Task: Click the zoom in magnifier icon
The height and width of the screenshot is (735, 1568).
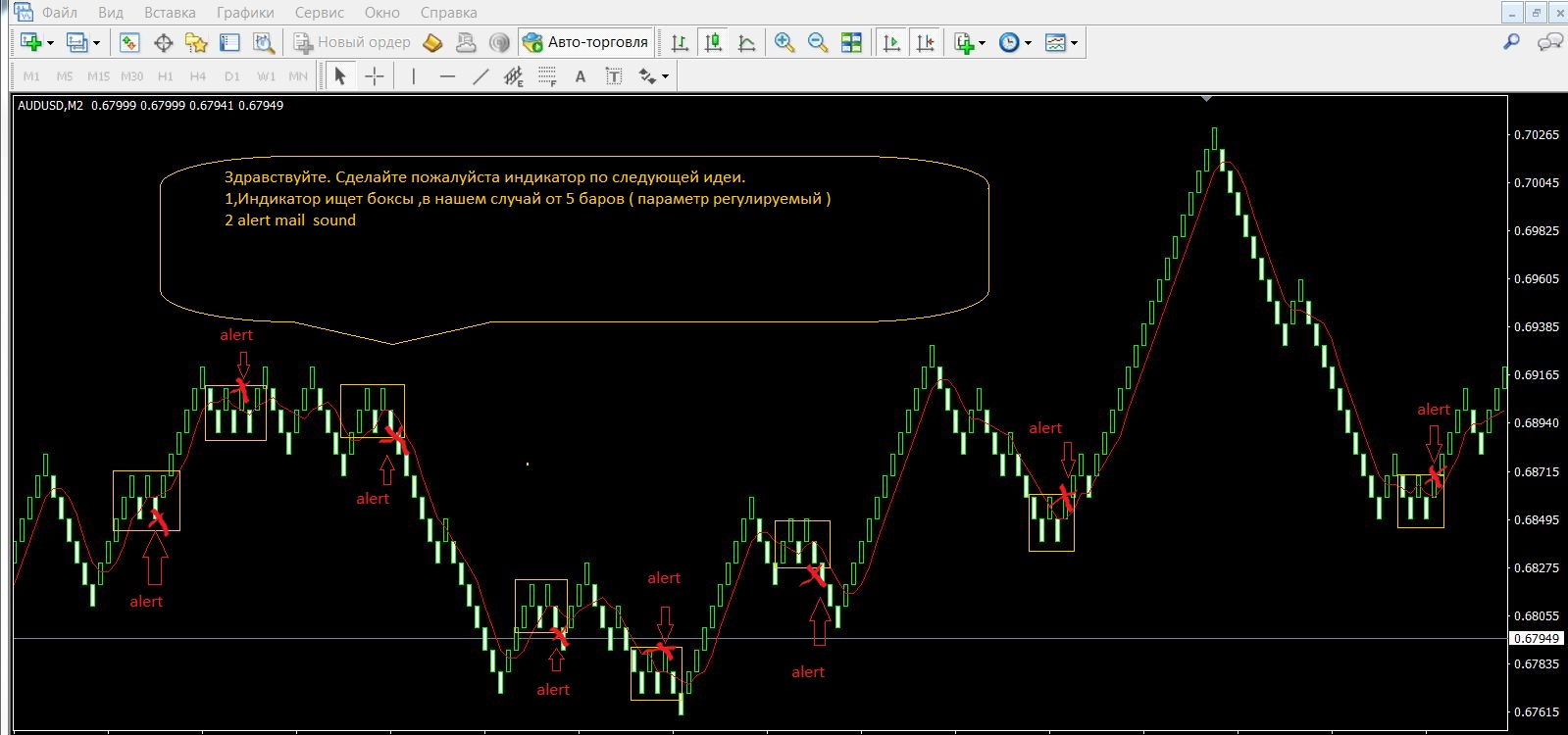Action: pos(784,42)
